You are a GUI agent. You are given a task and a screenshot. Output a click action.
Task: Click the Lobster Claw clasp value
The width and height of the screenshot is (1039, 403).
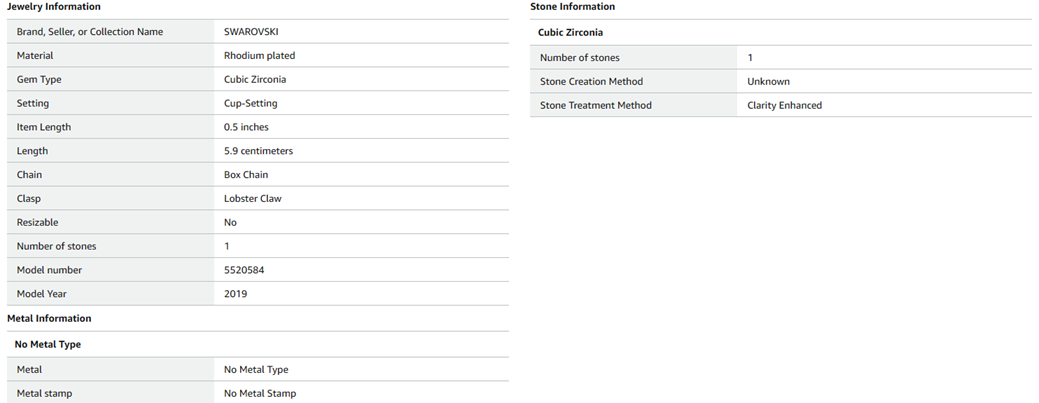coord(252,199)
